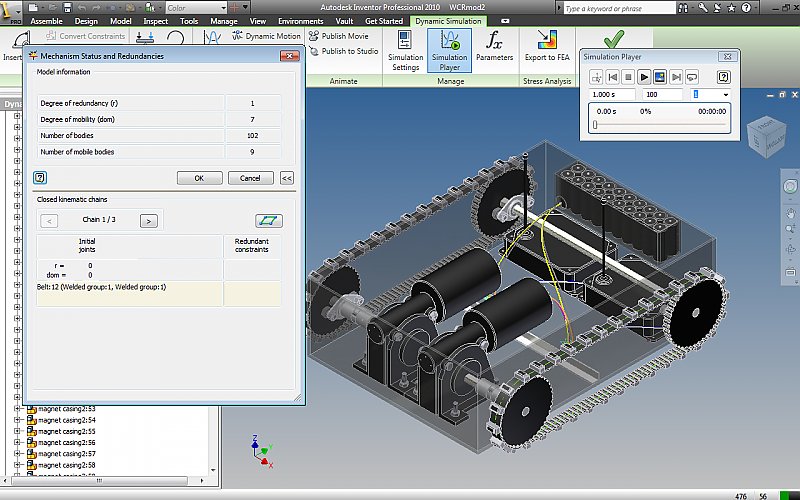Viewport: 800px width, 500px height.
Task: Click the Pan hand in navigation bar
Action: (x=790, y=212)
